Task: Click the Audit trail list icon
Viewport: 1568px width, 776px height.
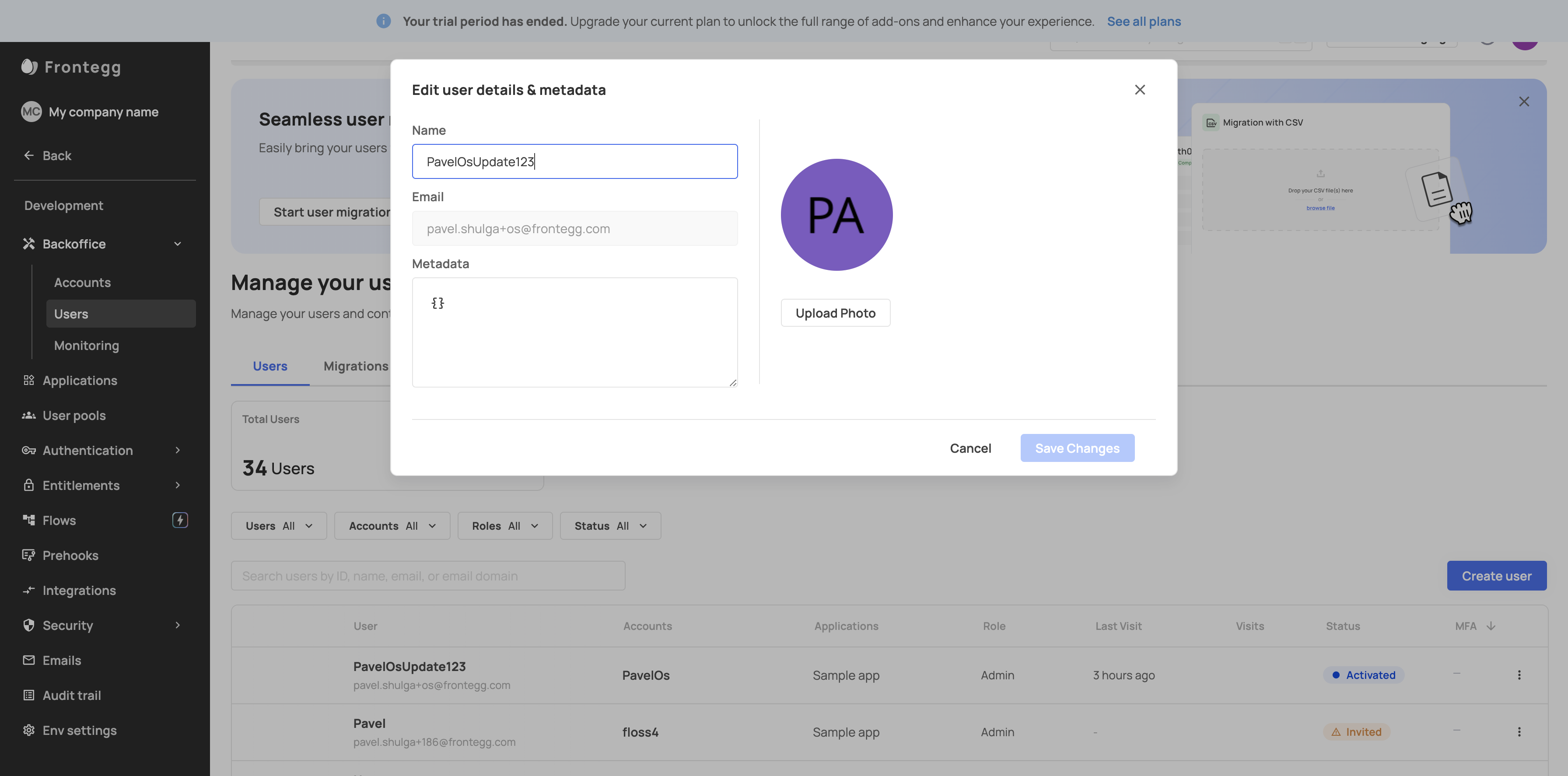Action: [x=28, y=695]
